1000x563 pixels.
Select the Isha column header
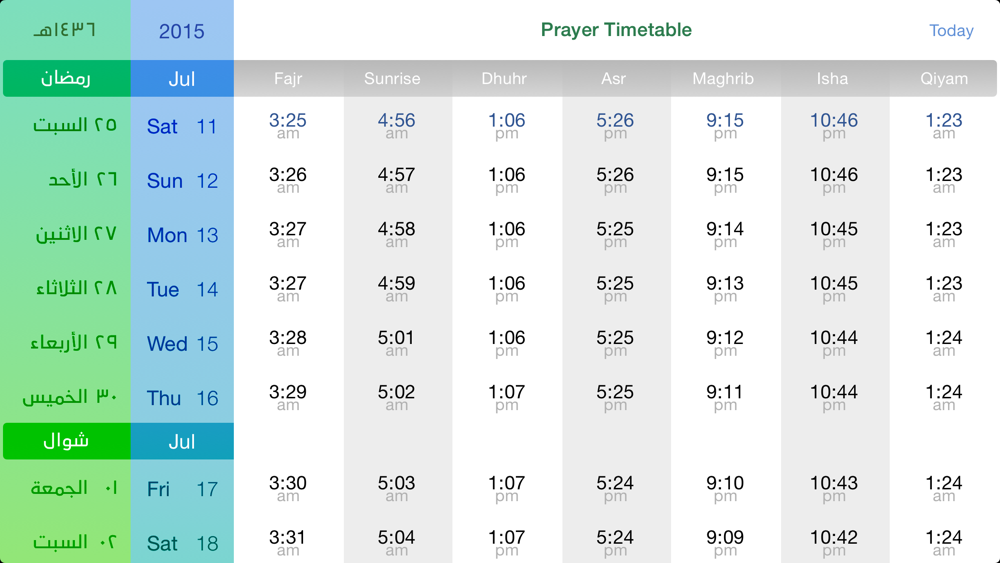pos(832,78)
